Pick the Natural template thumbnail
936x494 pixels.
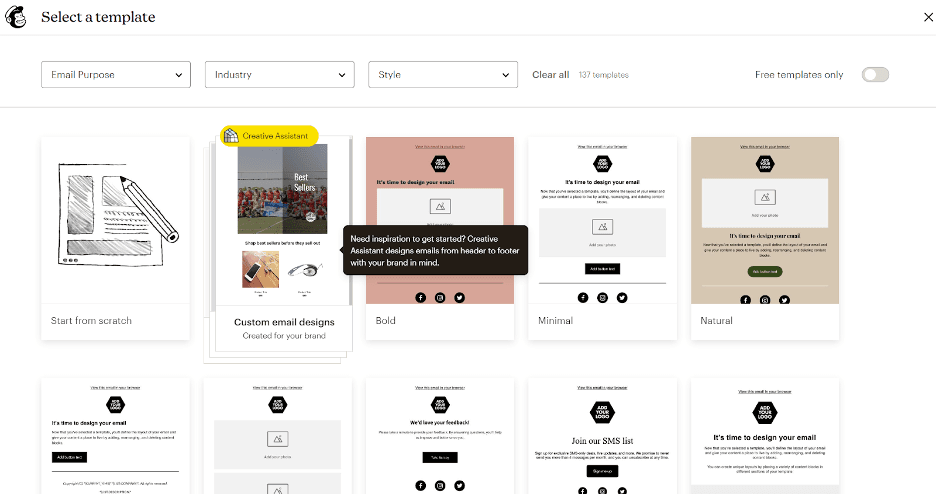(x=765, y=220)
